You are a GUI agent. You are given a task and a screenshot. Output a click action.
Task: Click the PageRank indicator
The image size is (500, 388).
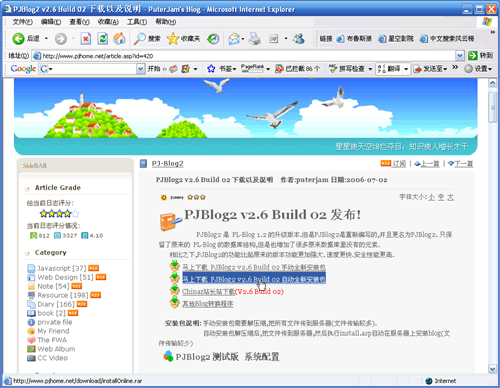click(252, 68)
